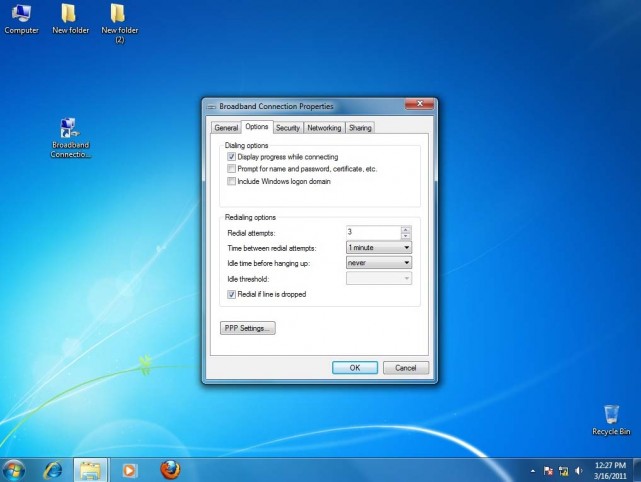Show hidden tray icons arrow
The width and height of the screenshot is (641, 482).
[x=533, y=471]
